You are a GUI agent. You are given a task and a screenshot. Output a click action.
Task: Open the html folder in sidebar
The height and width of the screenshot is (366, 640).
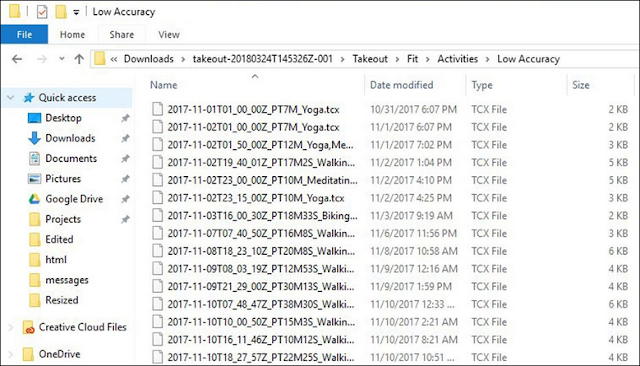(x=56, y=260)
